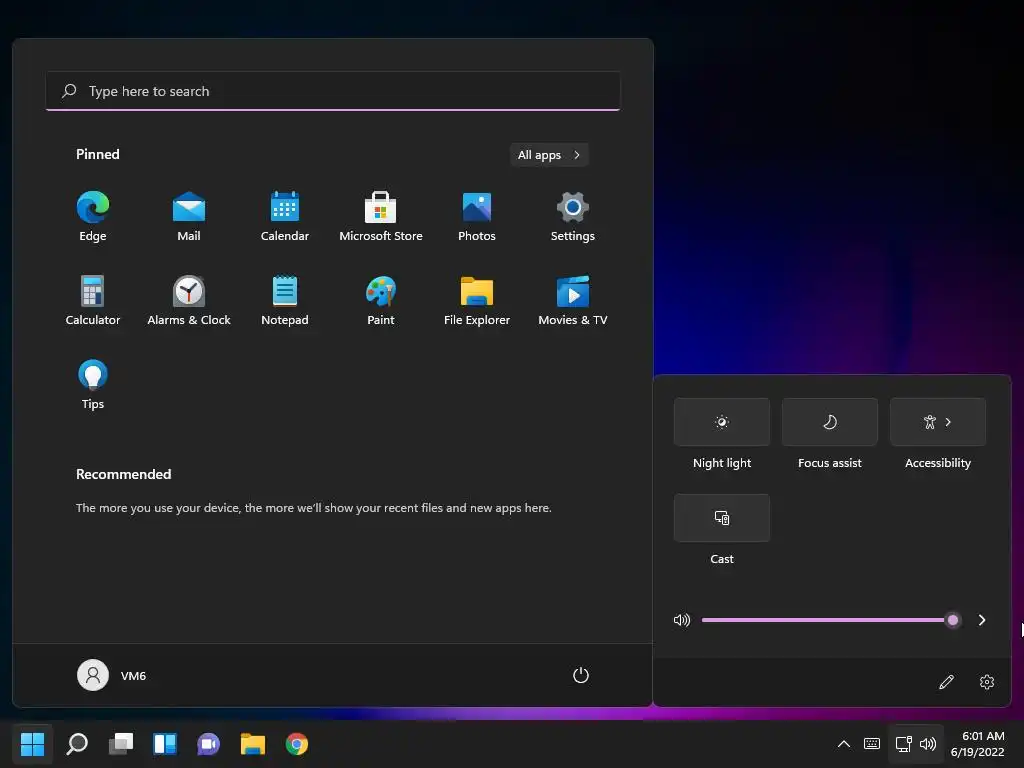The image size is (1024, 768).
Task: Click the network icon in system tray
Action: pyautogui.click(x=903, y=743)
